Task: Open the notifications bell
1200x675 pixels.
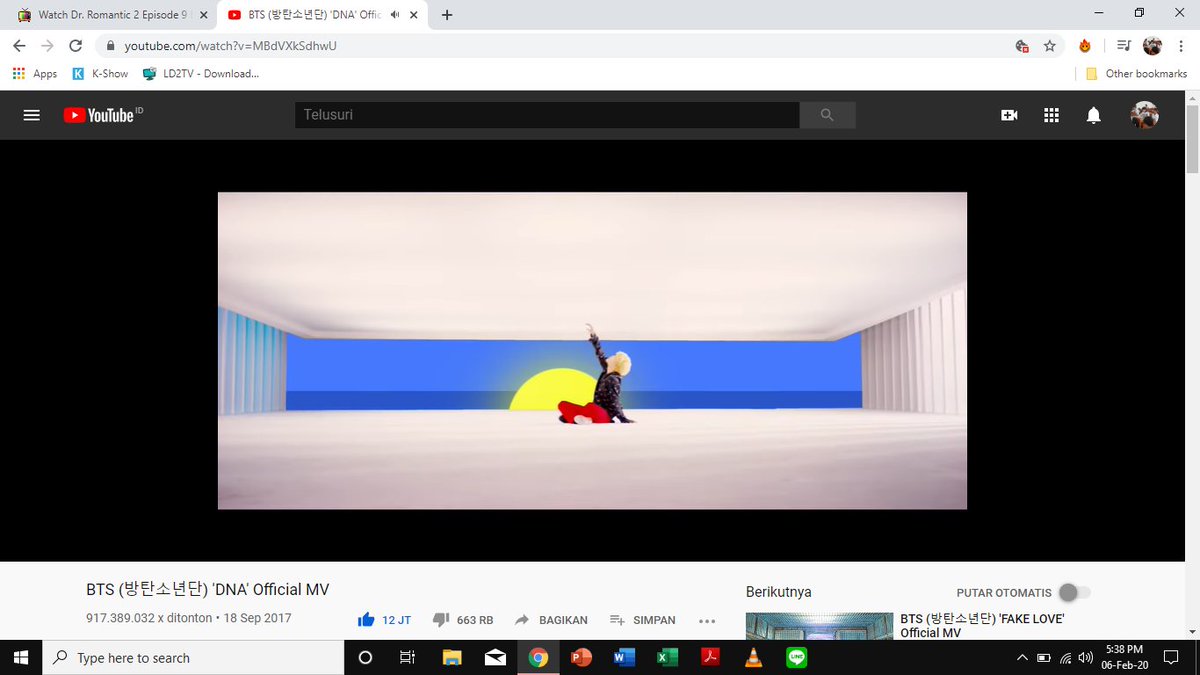Action: [x=1093, y=115]
